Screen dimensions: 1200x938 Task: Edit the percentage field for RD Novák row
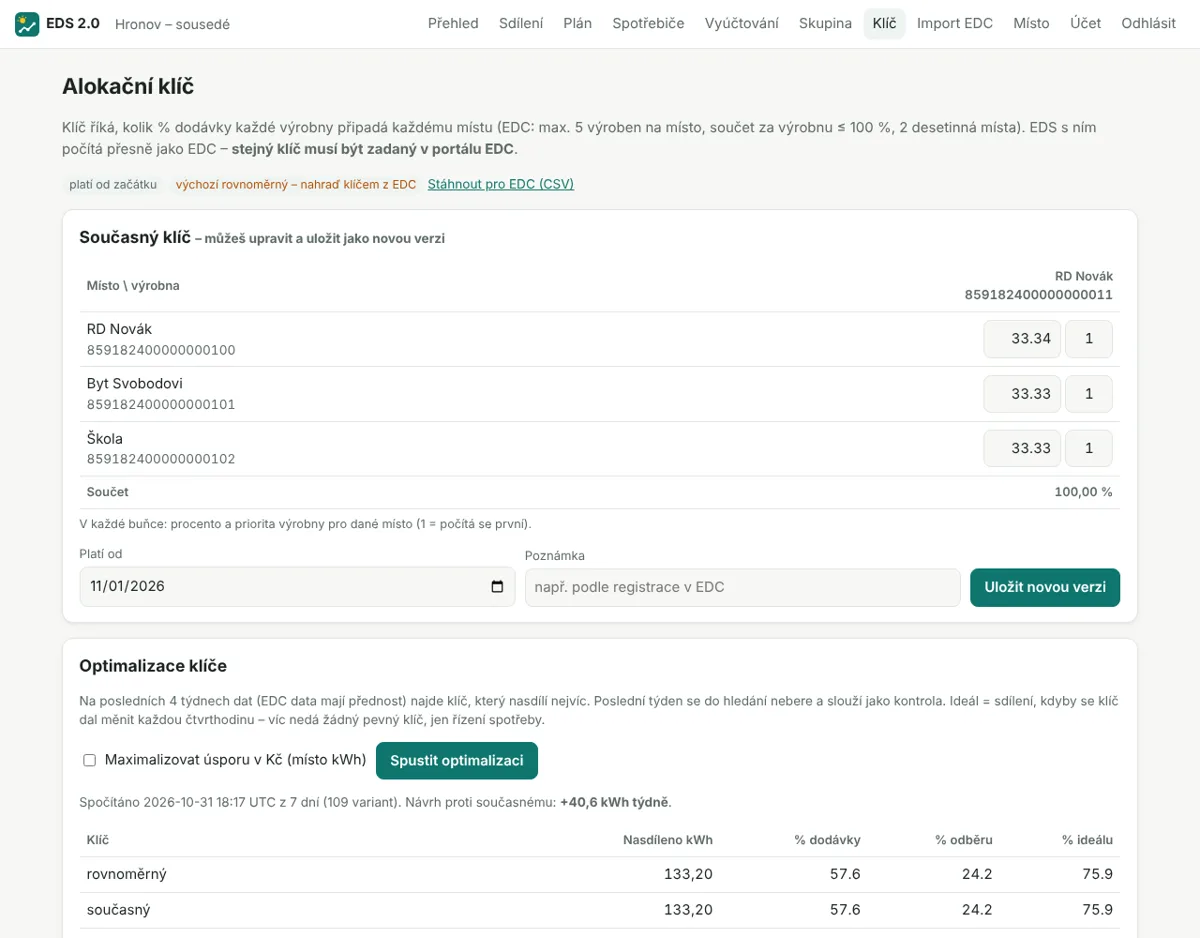[x=1022, y=339]
